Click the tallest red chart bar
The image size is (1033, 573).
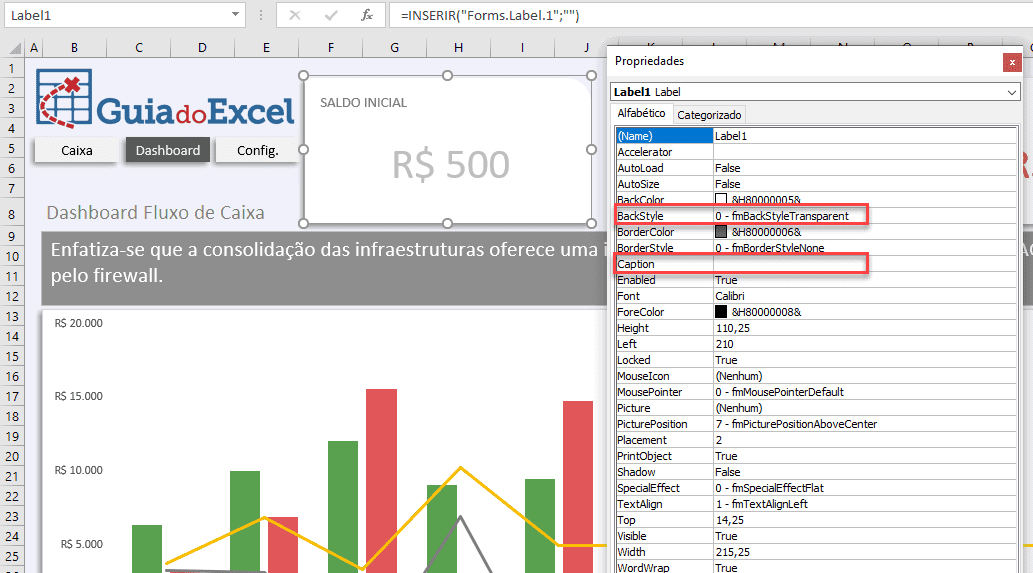tap(381, 481)
